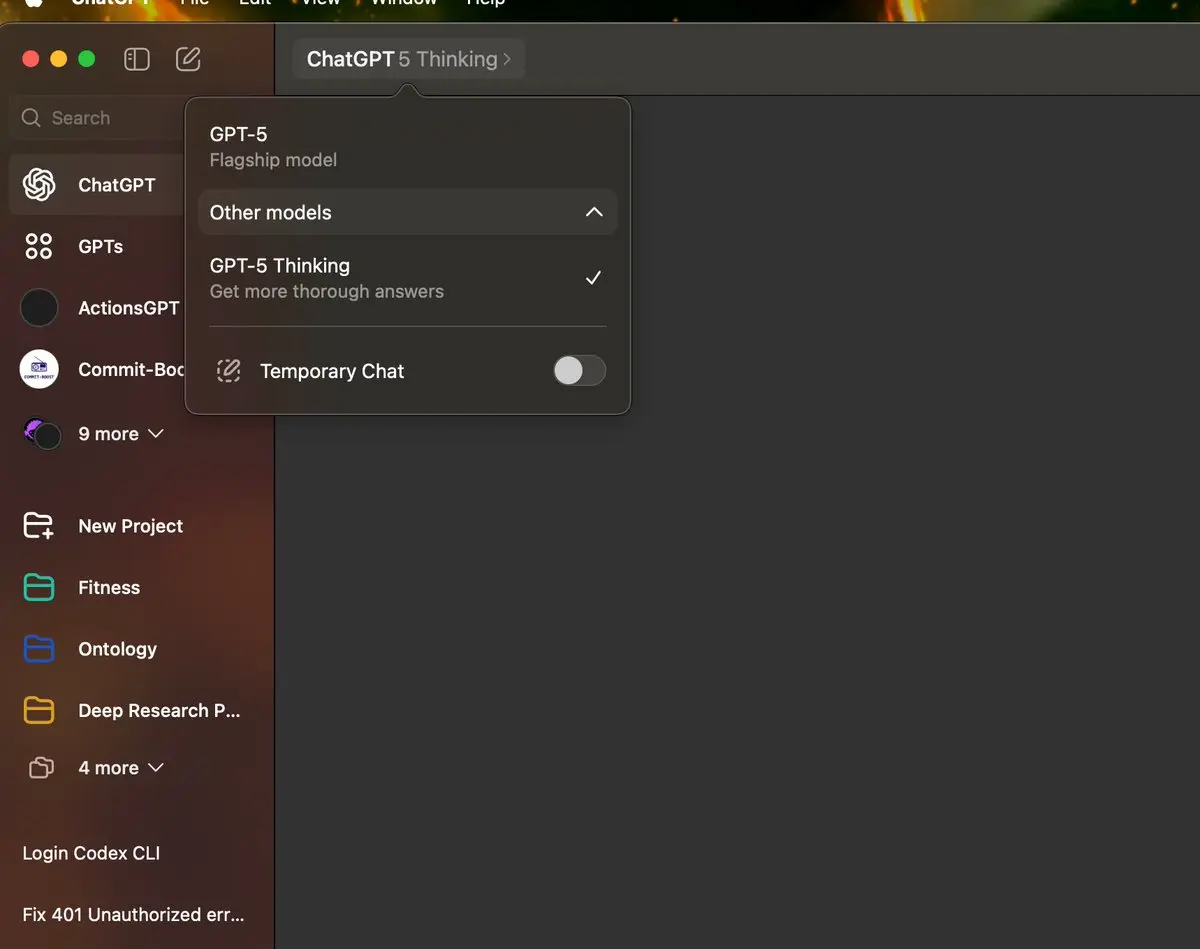Click the ActionsGPT name
This screenshot has height=949, width=1200.
(x=129, y=308)
